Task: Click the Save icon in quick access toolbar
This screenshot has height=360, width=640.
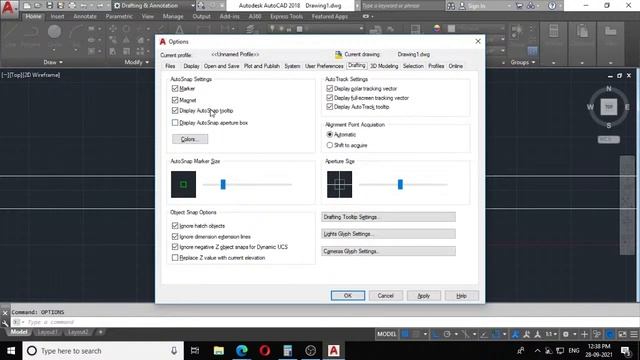Action: (49, 6)
